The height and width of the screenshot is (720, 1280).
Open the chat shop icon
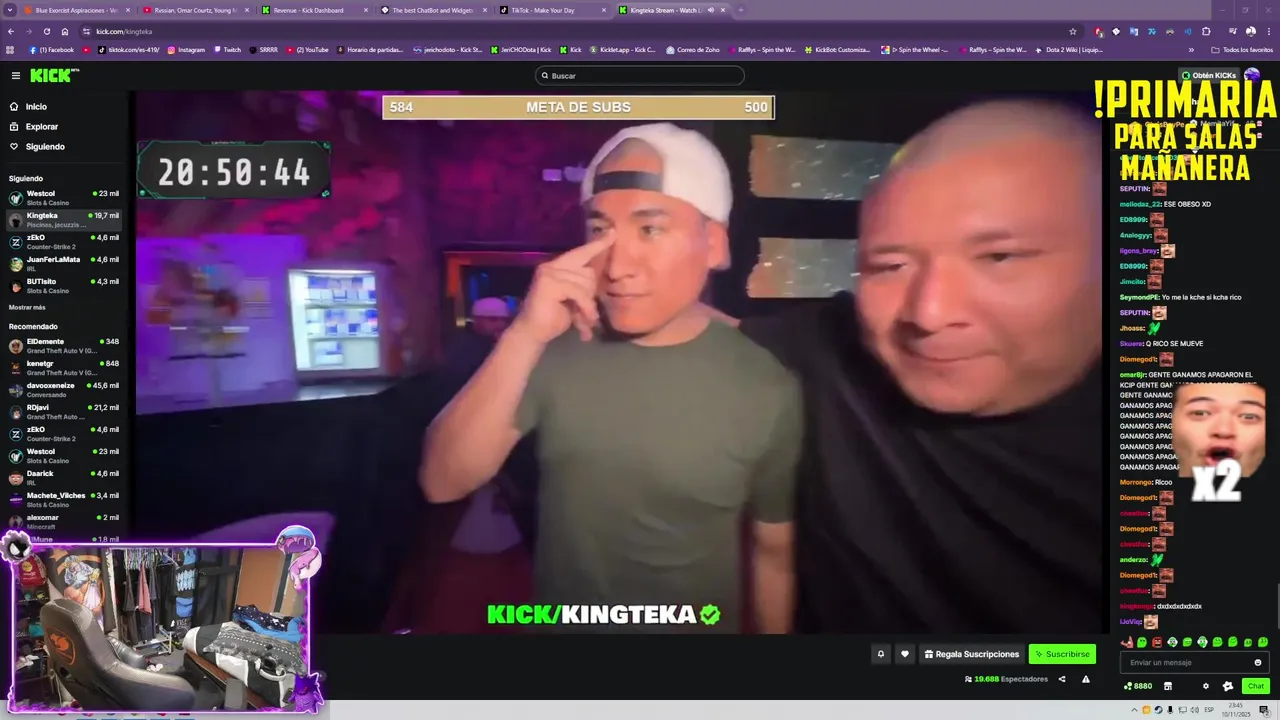pos(1167,686)
